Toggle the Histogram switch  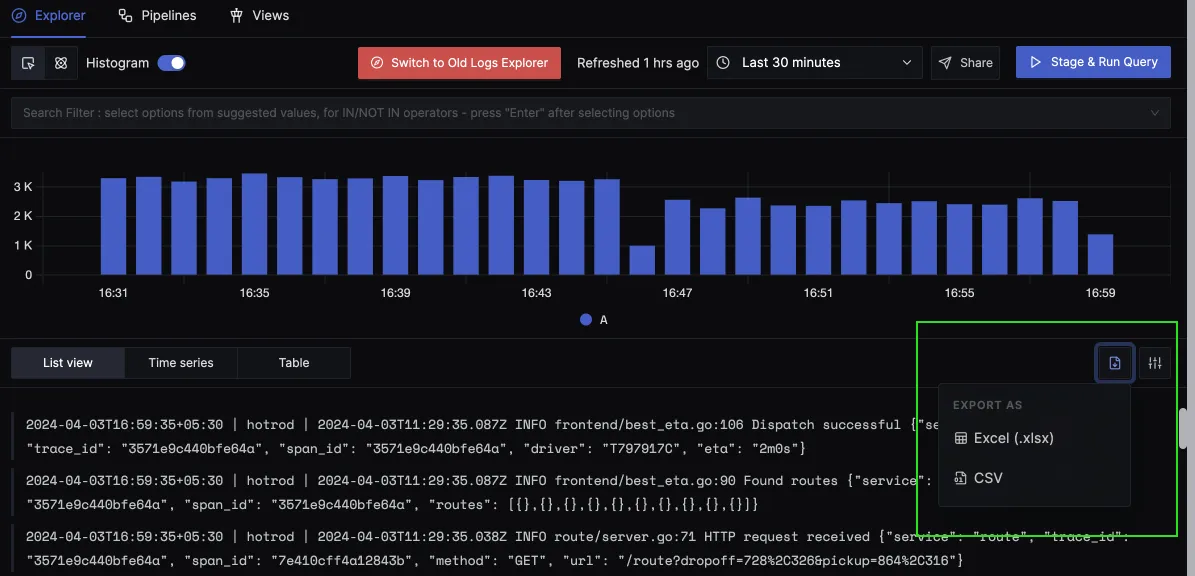pos(171,62)
